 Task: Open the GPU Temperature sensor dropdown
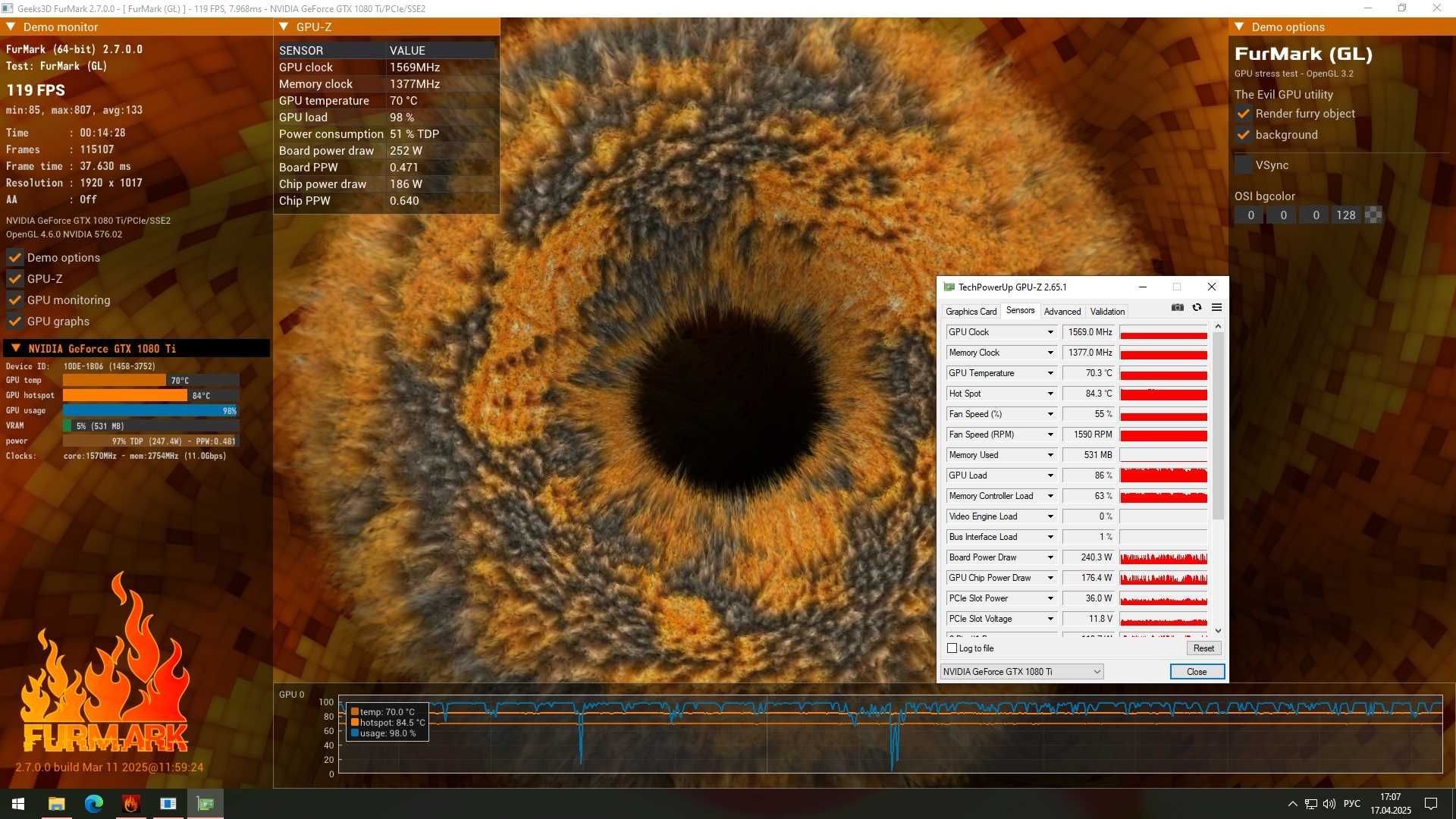pos(1050,373)
